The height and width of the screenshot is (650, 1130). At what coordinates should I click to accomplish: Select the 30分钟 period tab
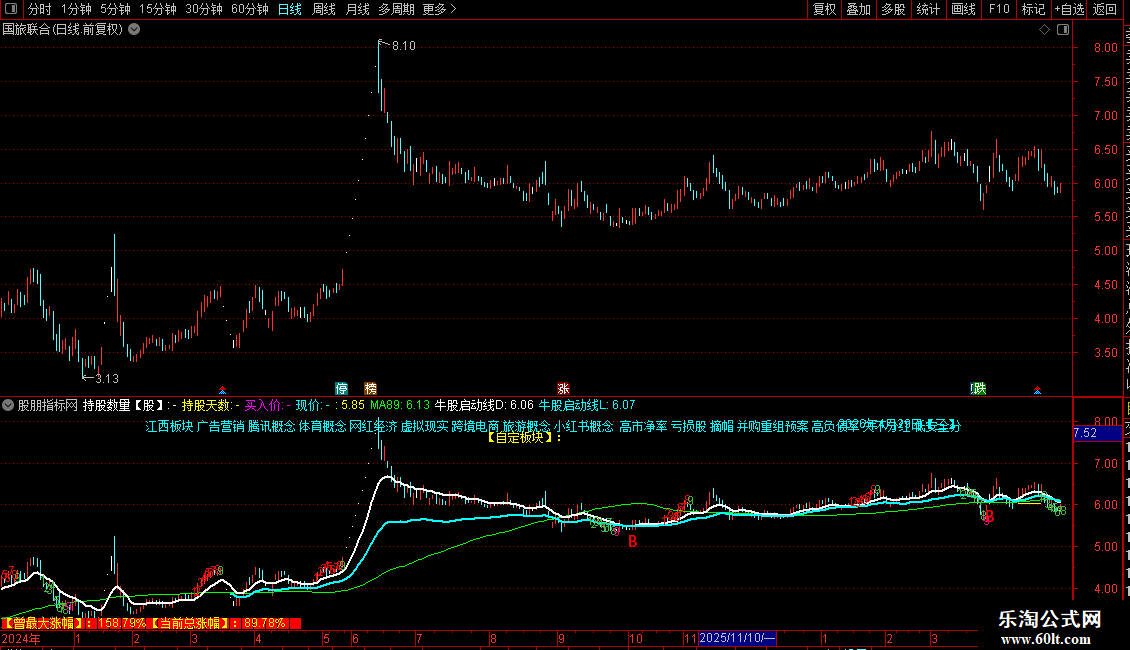204,9
